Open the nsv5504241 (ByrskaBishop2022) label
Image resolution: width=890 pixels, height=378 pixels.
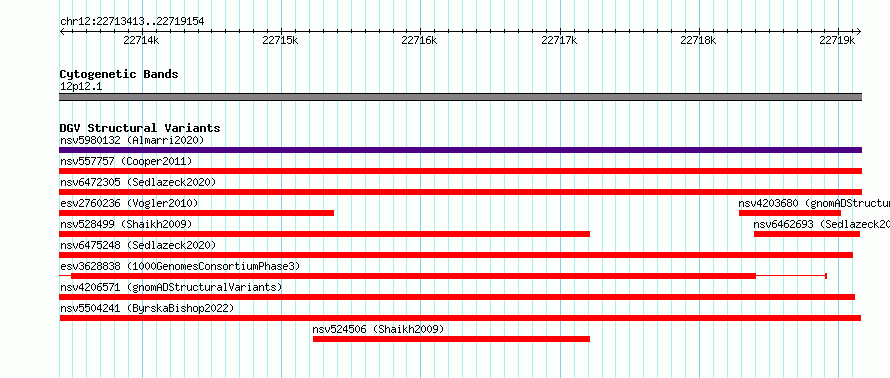coord(147,308)
